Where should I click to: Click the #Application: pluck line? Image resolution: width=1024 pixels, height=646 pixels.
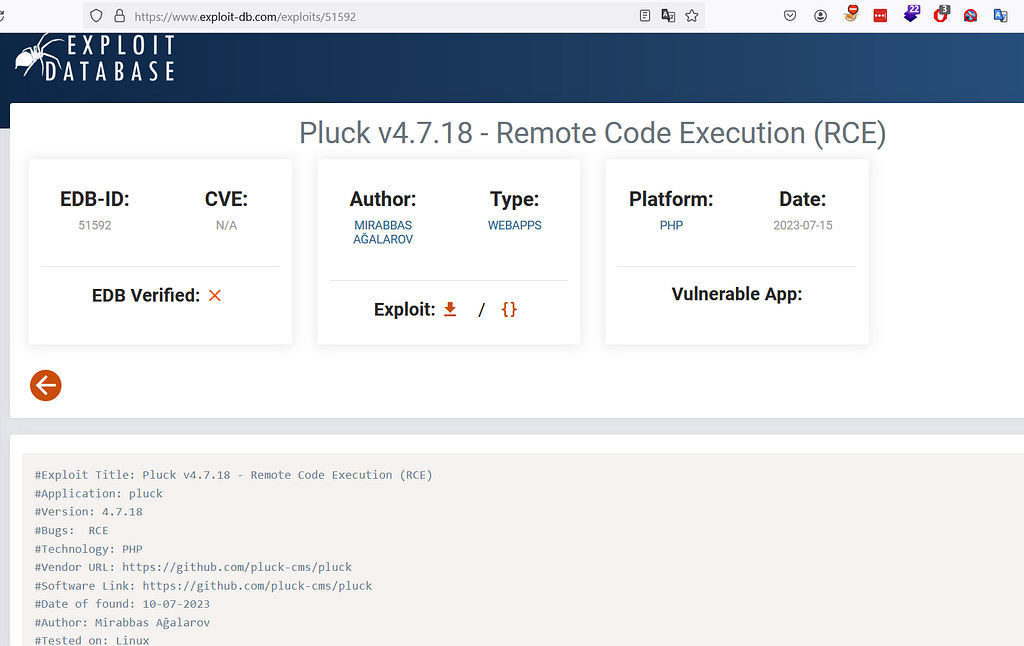[99, 493]
